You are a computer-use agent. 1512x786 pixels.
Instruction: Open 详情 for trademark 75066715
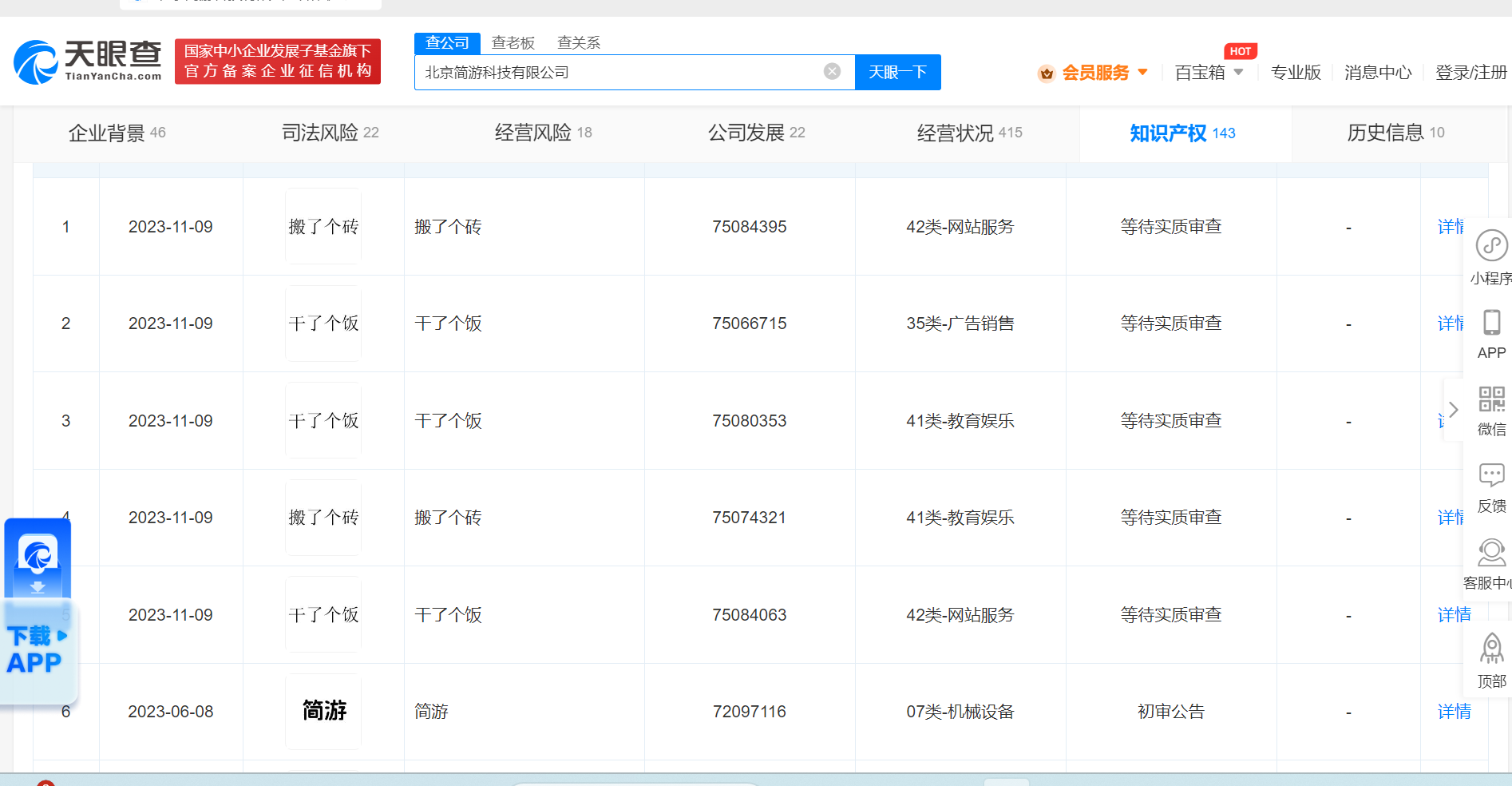pos(1451,324)
